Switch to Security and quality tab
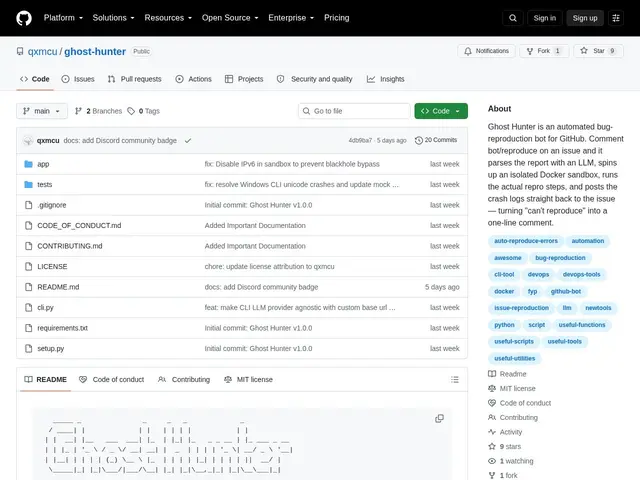Viewport: 640px width, 480px height. pyautogui.click(x=314, y=79)
